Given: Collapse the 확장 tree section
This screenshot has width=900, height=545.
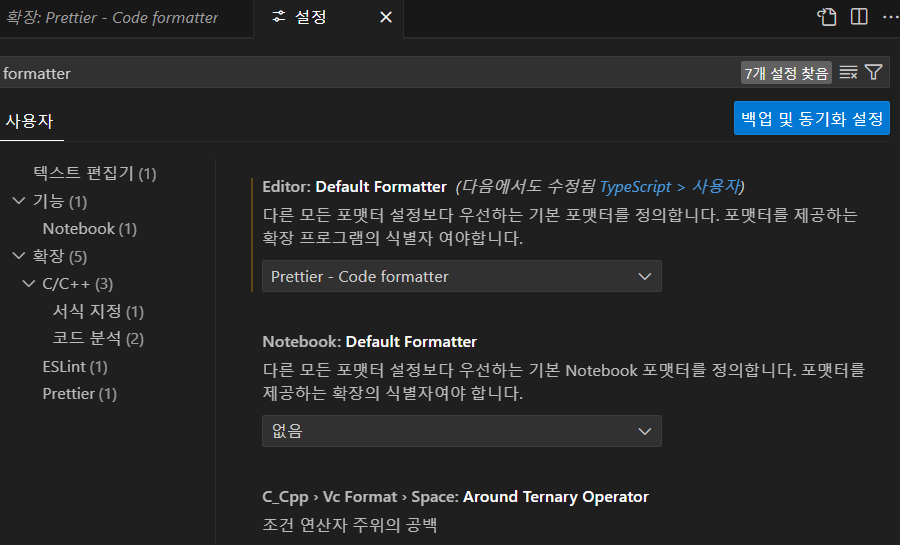Looking at the screenshot, I should tap(19, 256).
